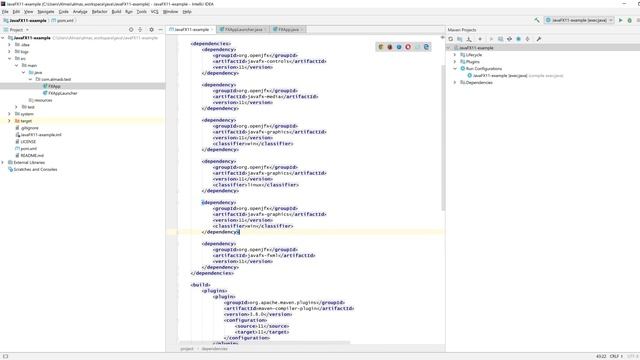The width and height of the screenshot is (640, 360).
Task: Expand the test folder
Action: [16, 107]
